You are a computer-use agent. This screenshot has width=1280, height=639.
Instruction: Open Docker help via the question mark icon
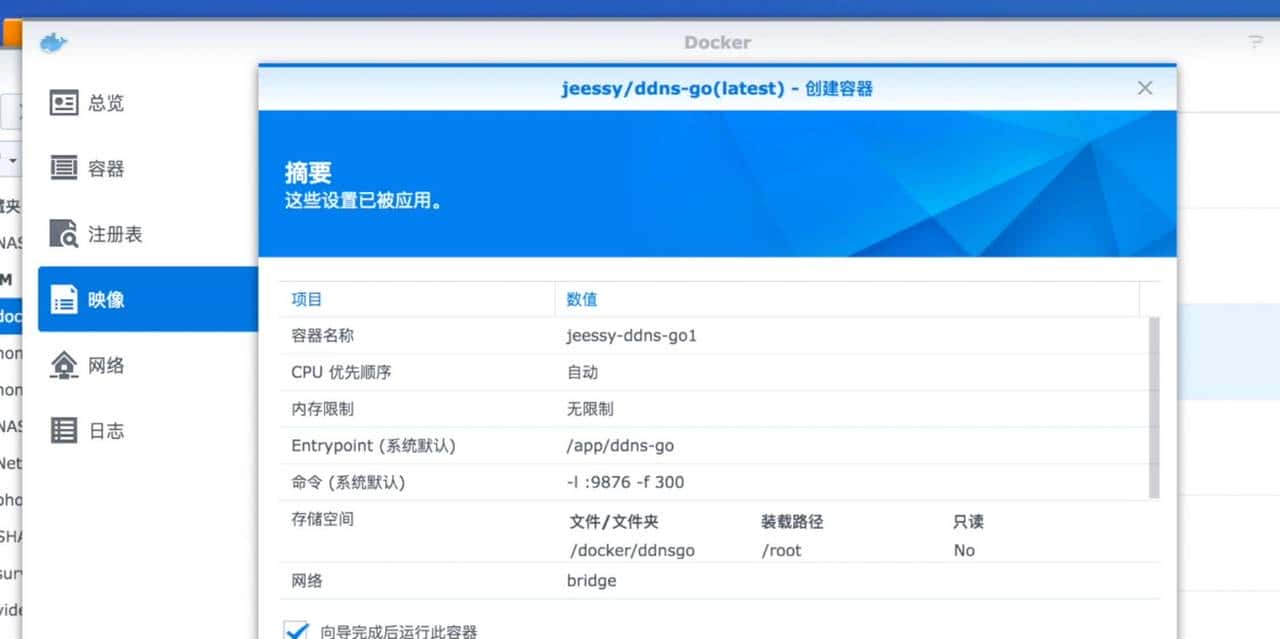click(1256, 42)
